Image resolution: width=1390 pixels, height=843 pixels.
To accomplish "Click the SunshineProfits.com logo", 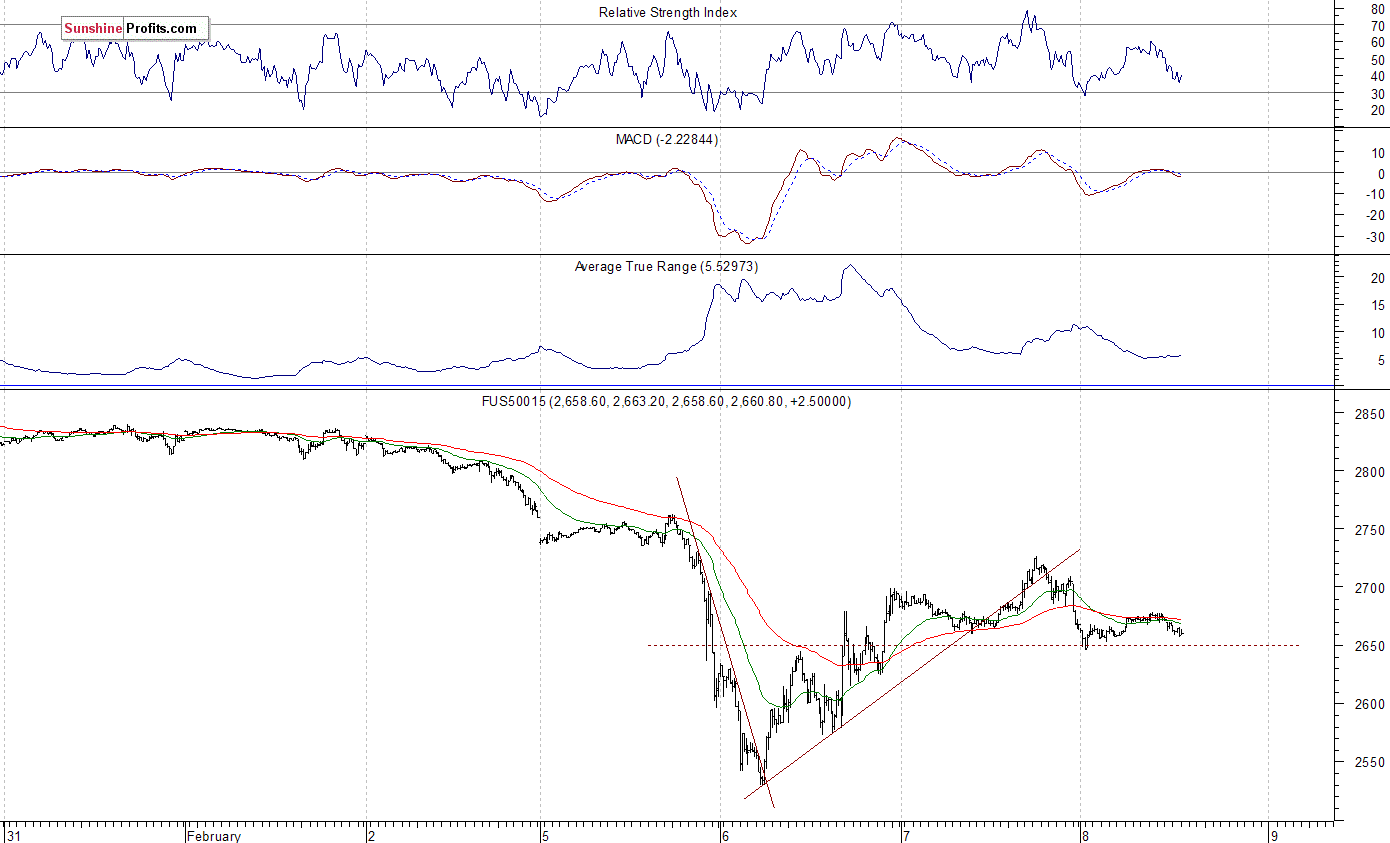I will pyautogui.click(x=135, y=28).
